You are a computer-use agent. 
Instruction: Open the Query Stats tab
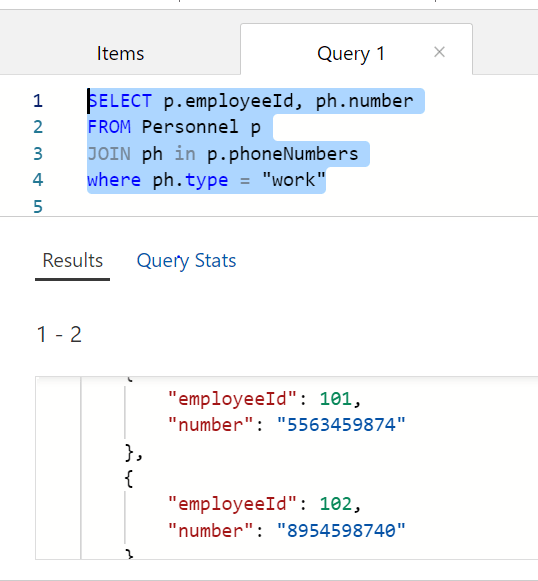186,260
